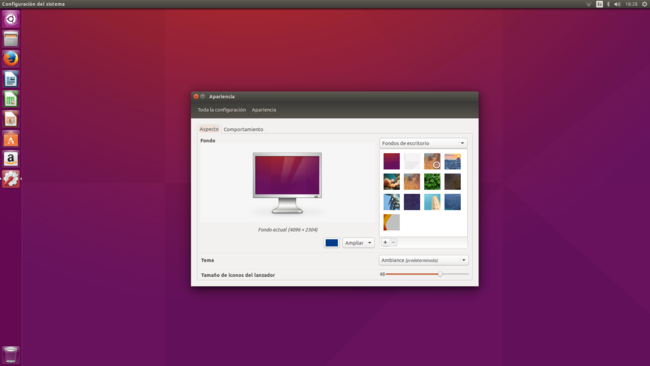Click Apariencia breadcrumb button

[264, 110]
